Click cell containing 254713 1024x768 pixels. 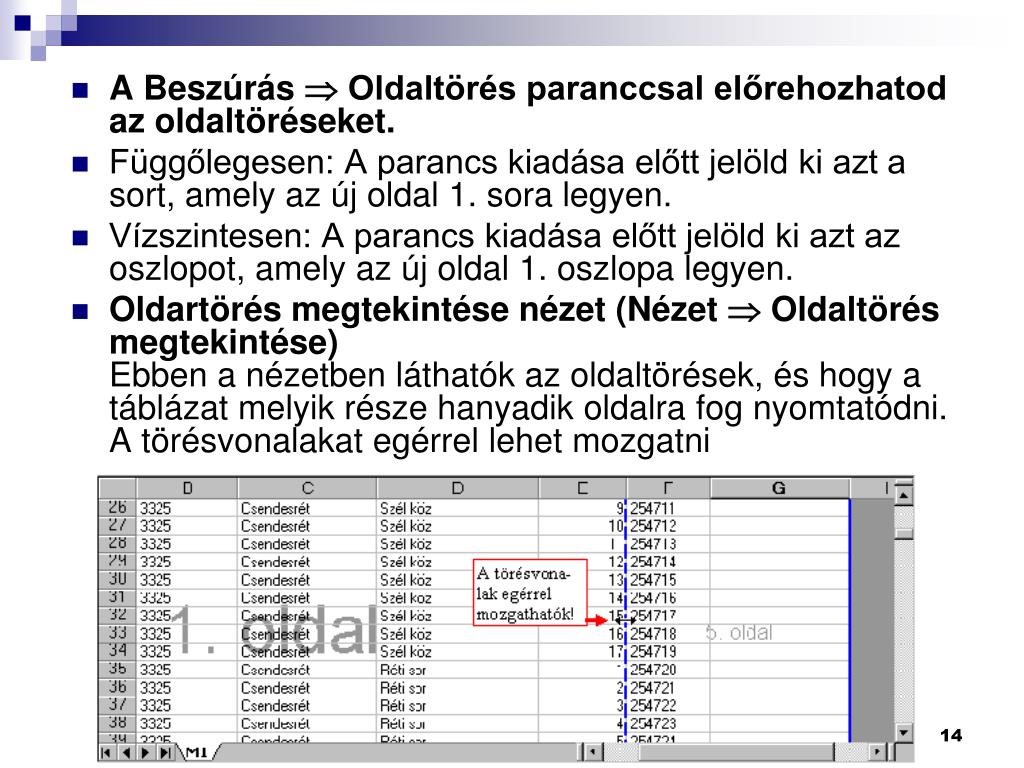[668, 544]
